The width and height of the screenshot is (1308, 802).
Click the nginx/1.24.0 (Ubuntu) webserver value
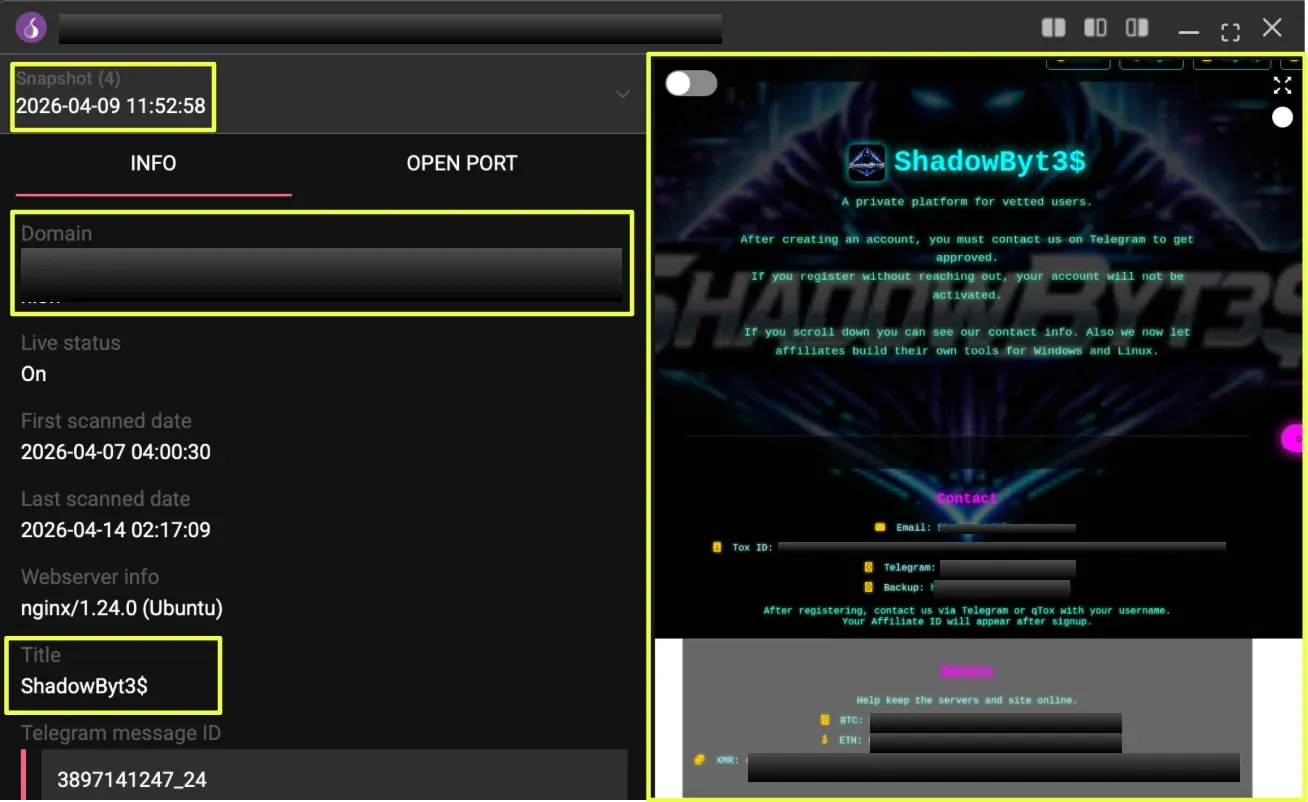121,608
